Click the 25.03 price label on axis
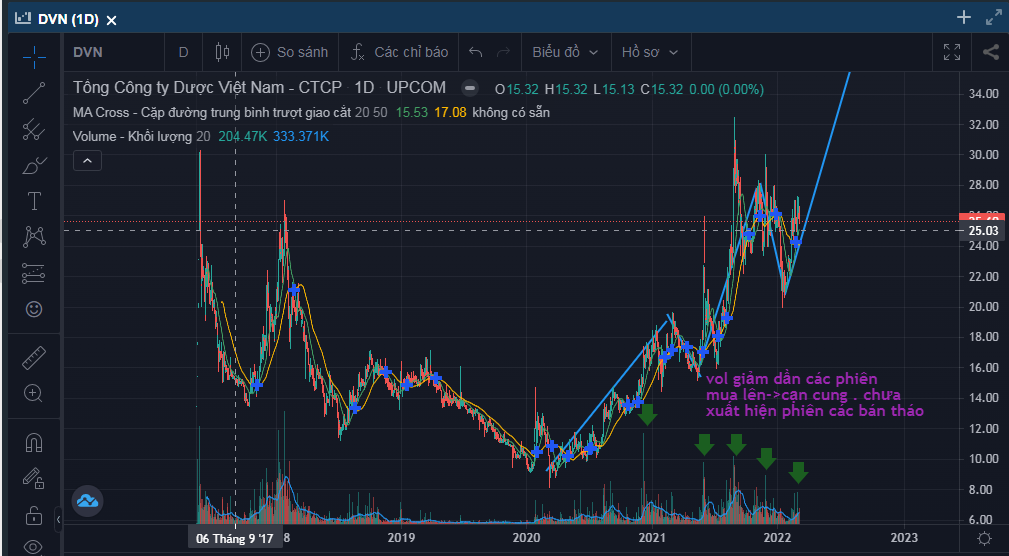Viewport: 1009px width, 556px height. point(982,230)
